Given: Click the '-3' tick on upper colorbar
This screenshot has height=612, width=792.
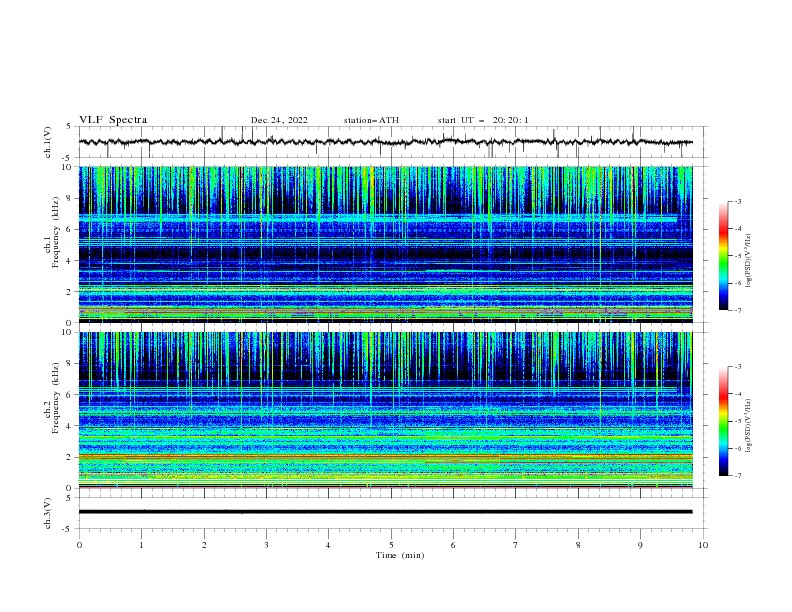Looking at the screenshot, I should [x=737, y=201].
